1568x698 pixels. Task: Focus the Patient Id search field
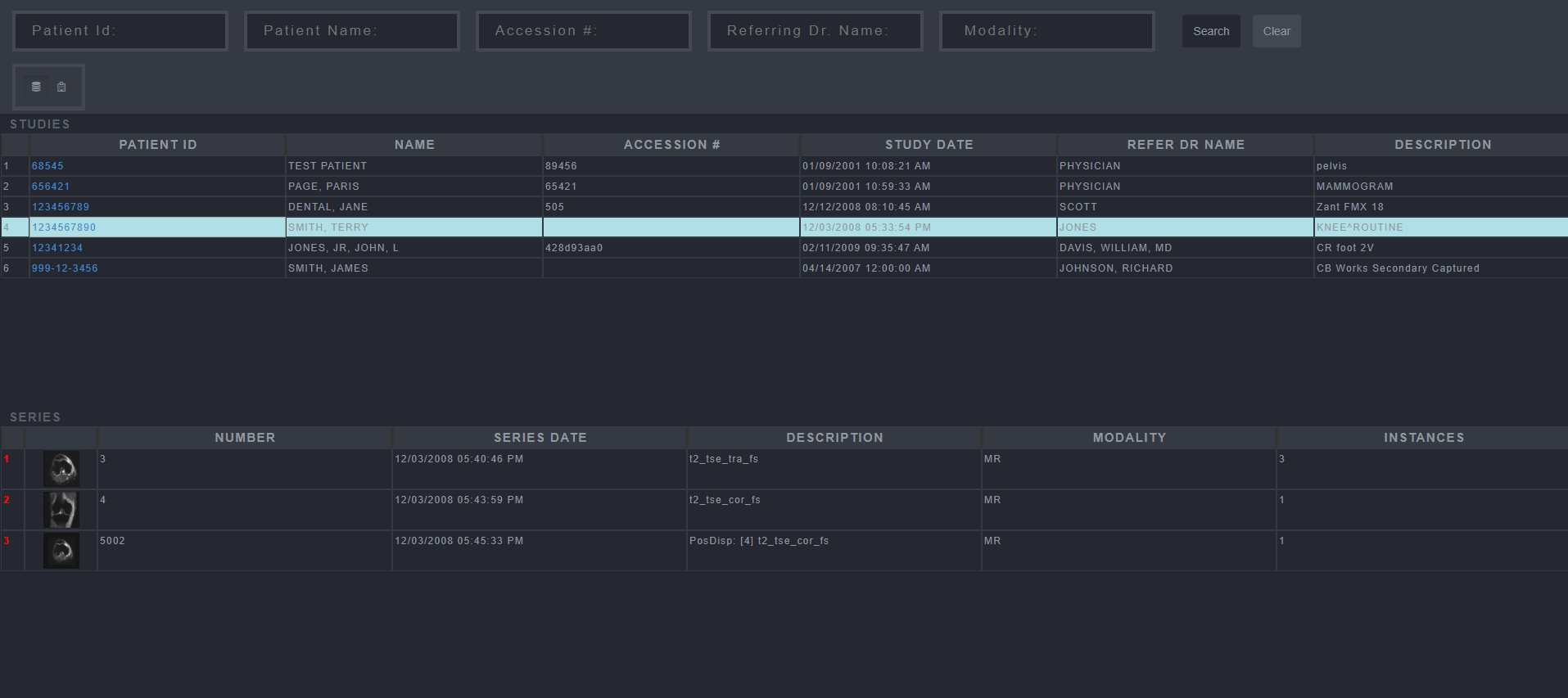[120, 31]
